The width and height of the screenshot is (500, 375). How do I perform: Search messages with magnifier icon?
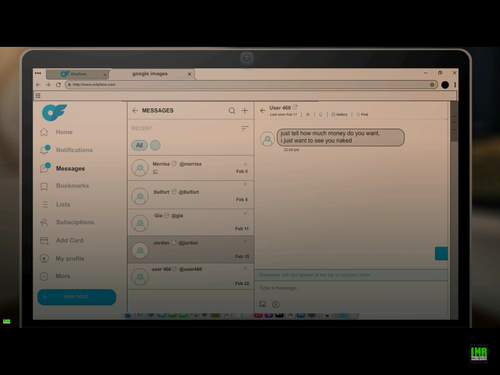click(232, 111)
